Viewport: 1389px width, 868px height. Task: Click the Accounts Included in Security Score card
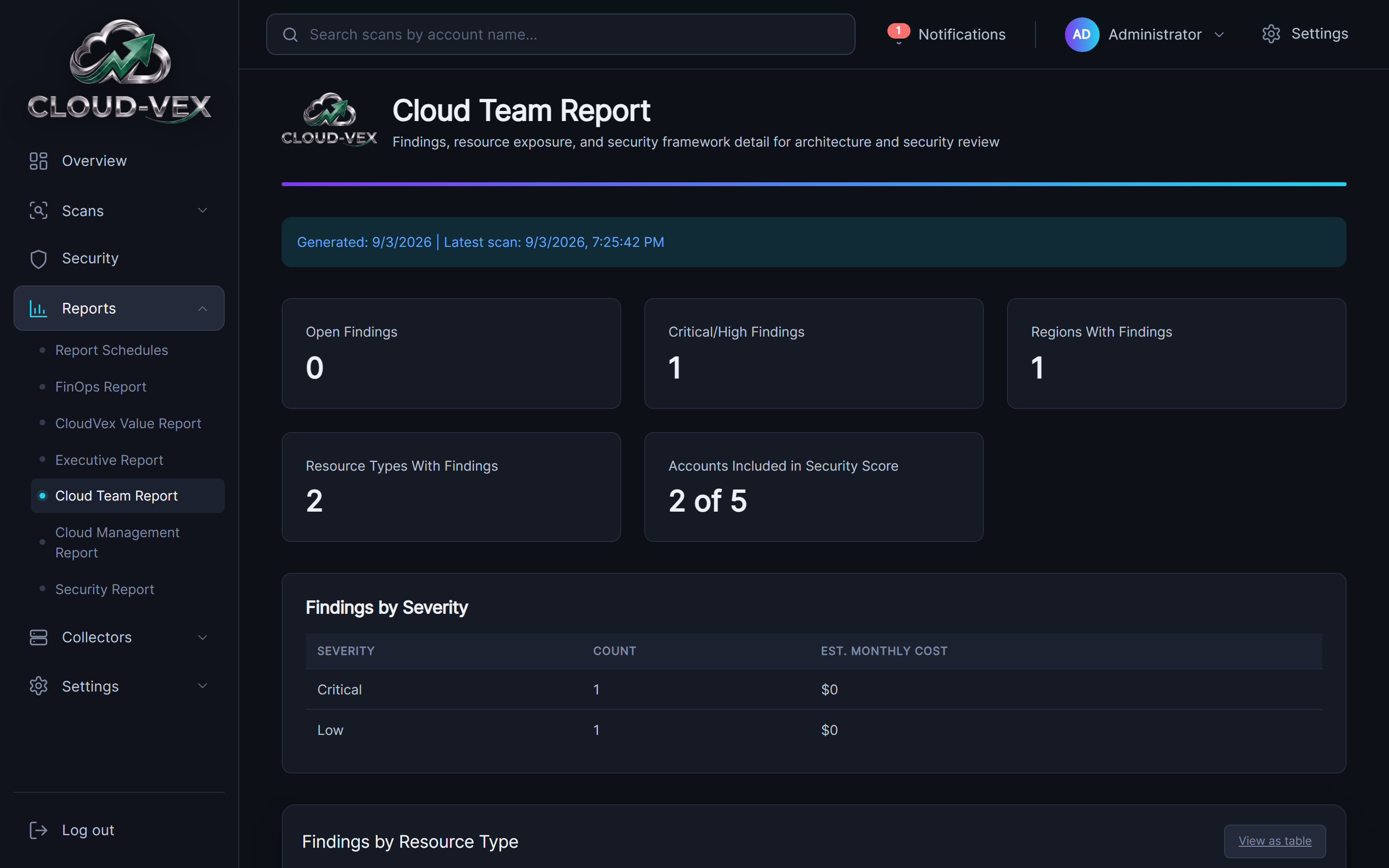point(814,487)
